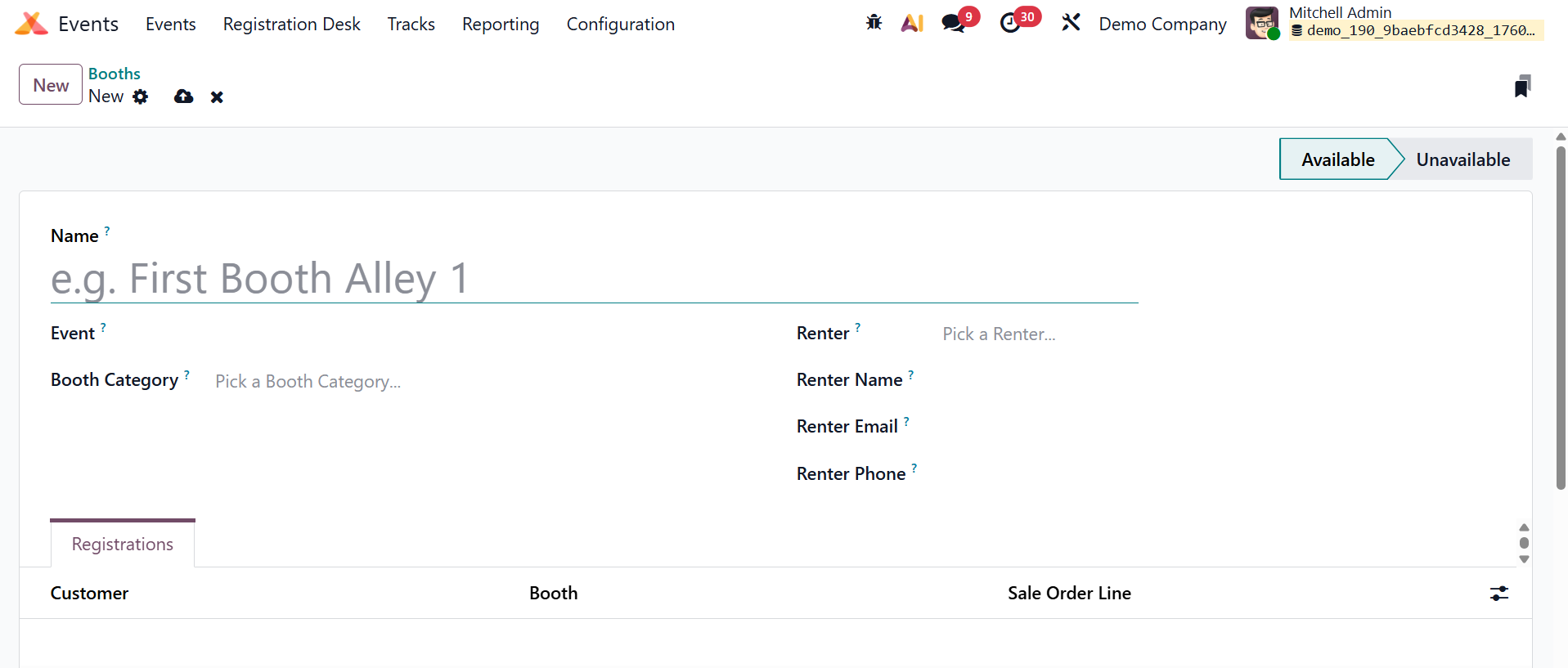Click the Odoo Events app logo
This screenshot has width=1568, height=668.
(x=31, y=24)
